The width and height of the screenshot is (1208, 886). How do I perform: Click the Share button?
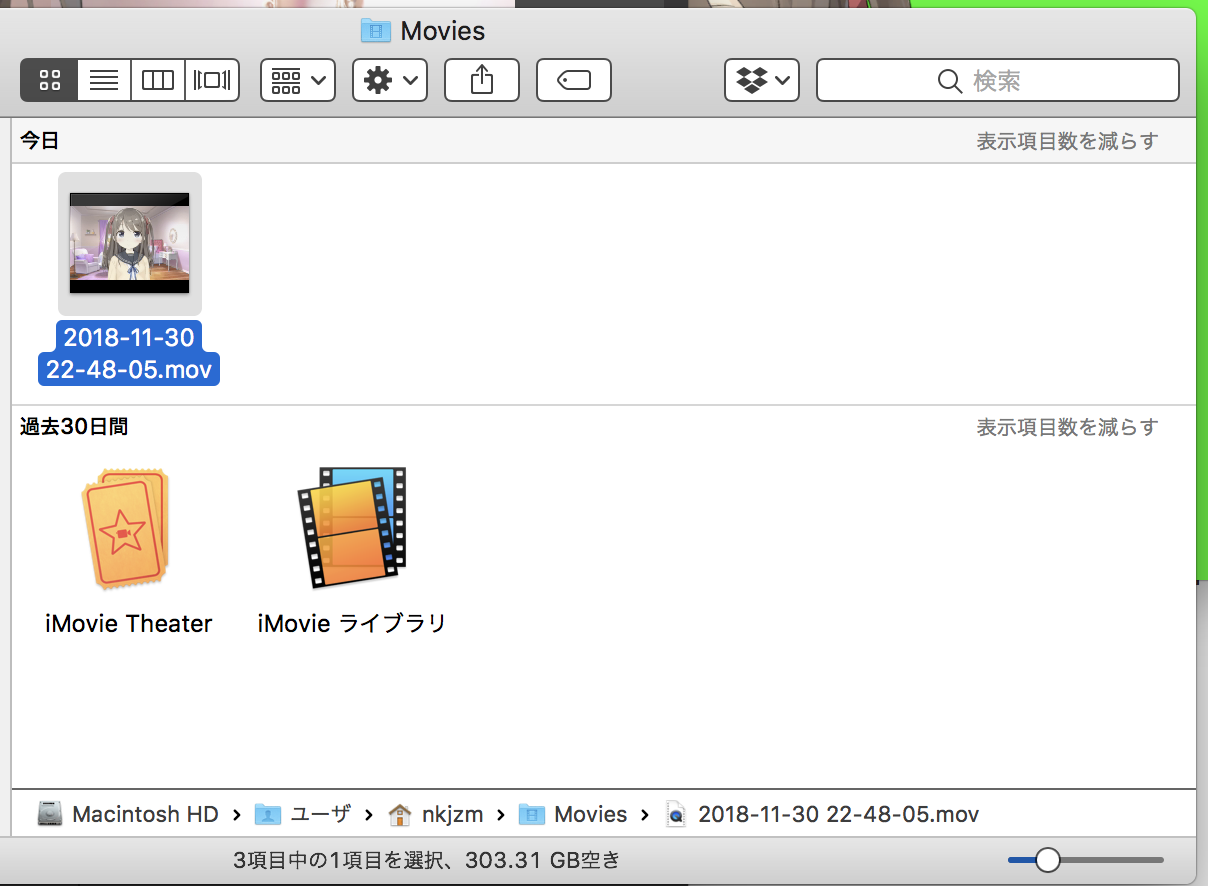(482, 80)
